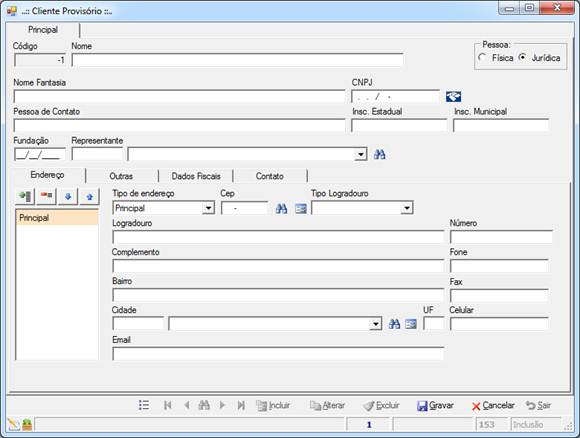Click the Cep input field

pos(245,208)
